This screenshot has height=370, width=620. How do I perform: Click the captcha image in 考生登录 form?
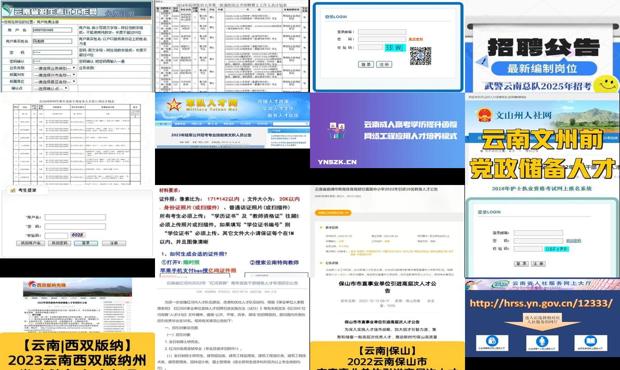pyautogui.click(x=78, y=235)
